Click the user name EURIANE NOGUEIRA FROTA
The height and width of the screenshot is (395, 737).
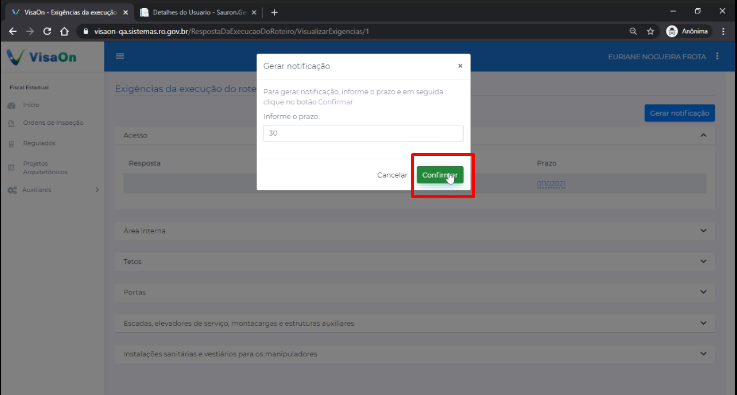tap(657, 56)
